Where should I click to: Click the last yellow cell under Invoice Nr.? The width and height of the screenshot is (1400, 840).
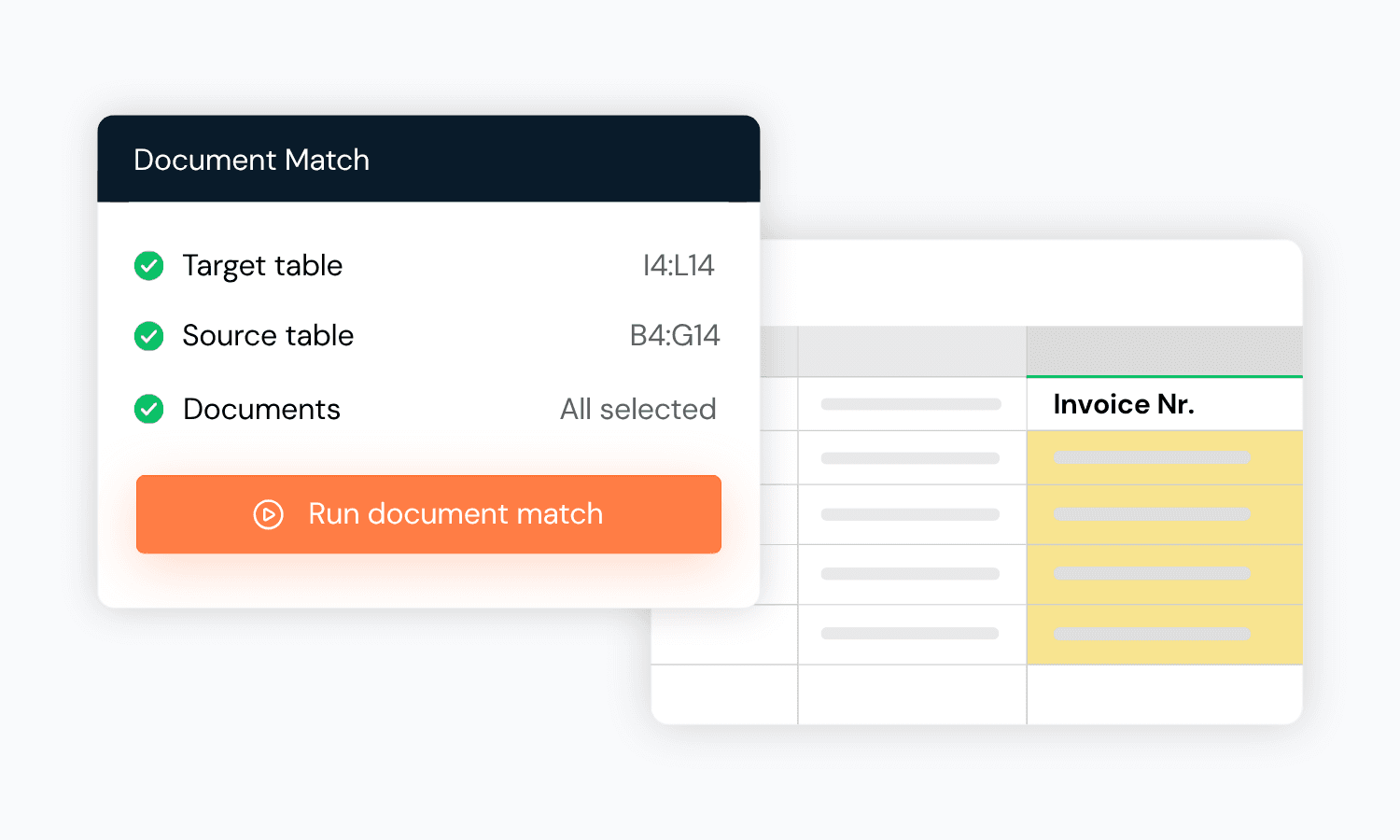pos(1164,635)
